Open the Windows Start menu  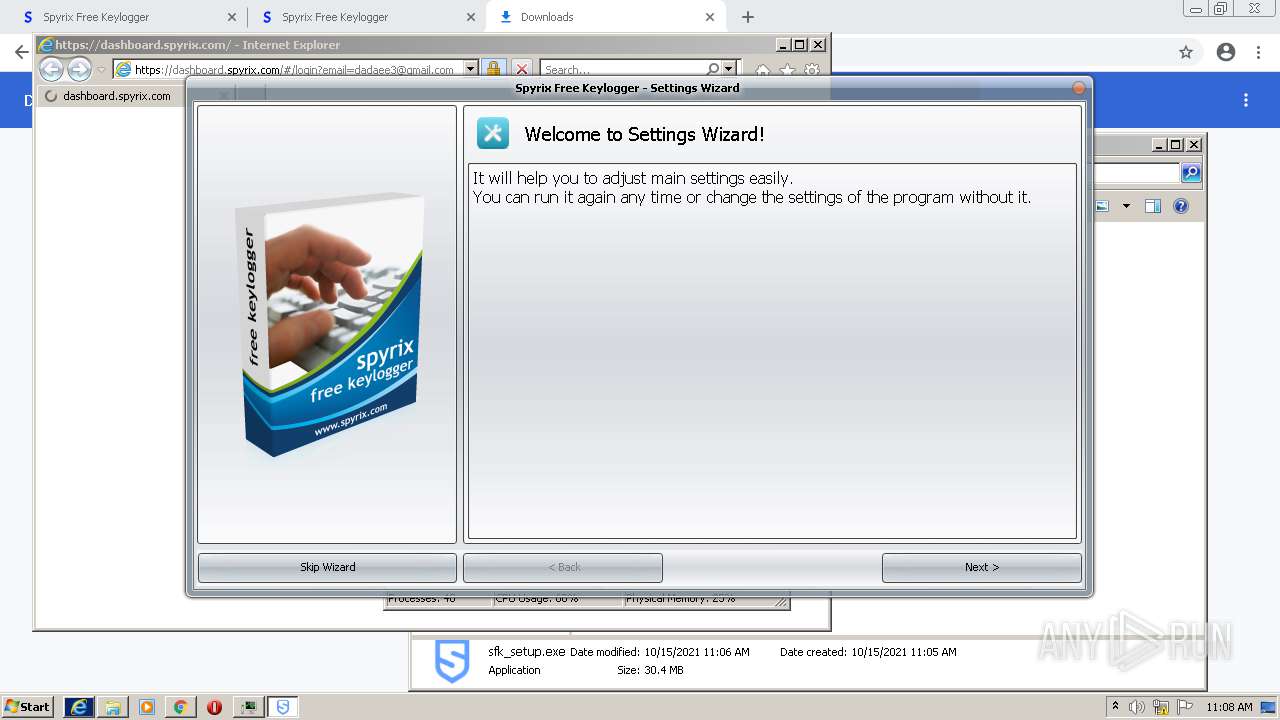27,707
